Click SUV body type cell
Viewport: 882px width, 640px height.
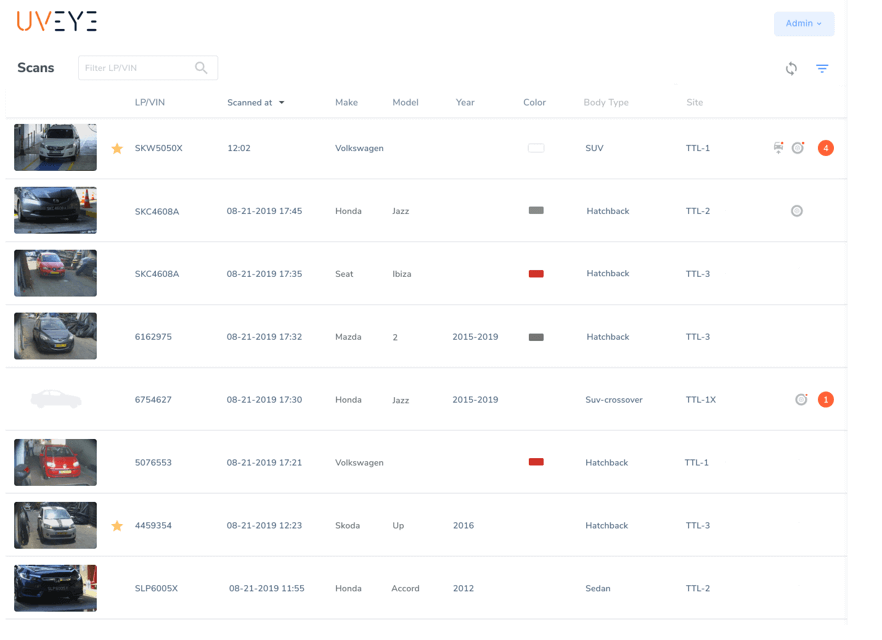pyautogui.click(x=595, y=148)
